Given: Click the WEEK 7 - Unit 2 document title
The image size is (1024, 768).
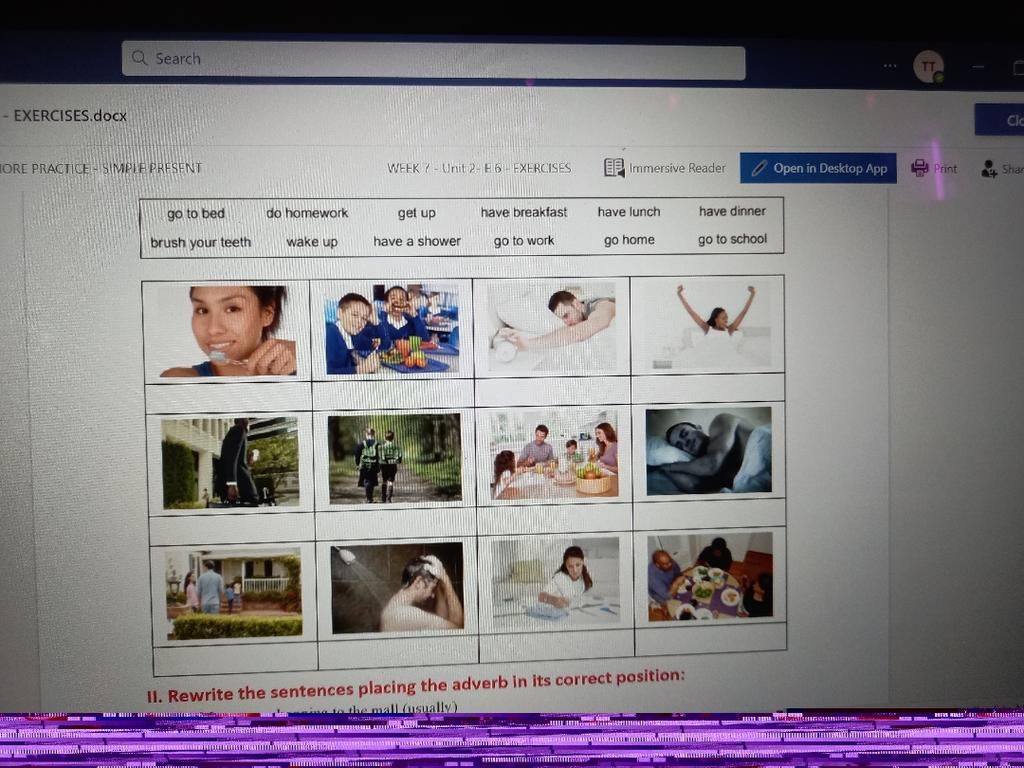Looking at the screenshot, I should tap(479, 168).
